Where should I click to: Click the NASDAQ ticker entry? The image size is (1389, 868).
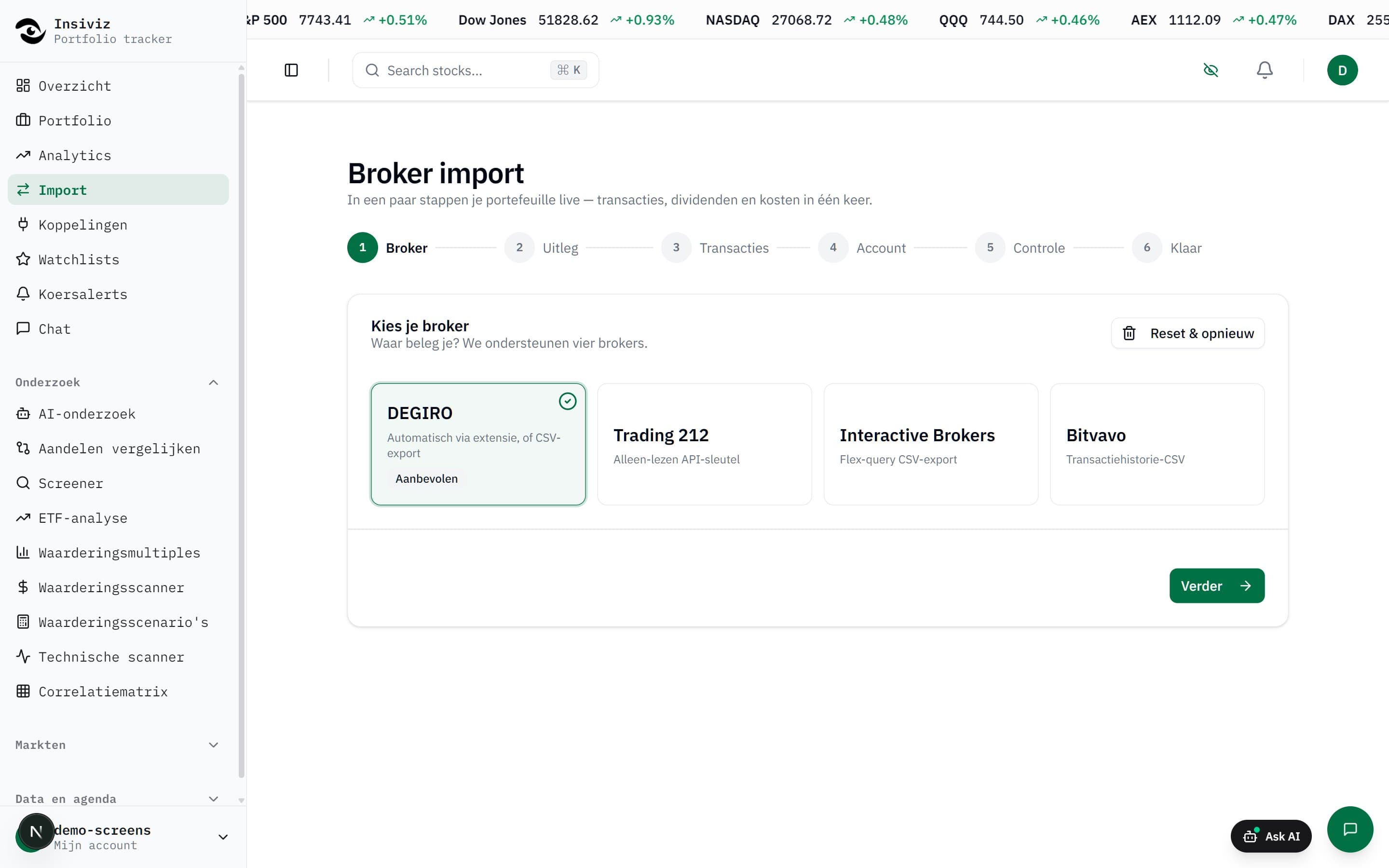coord(806,20)
